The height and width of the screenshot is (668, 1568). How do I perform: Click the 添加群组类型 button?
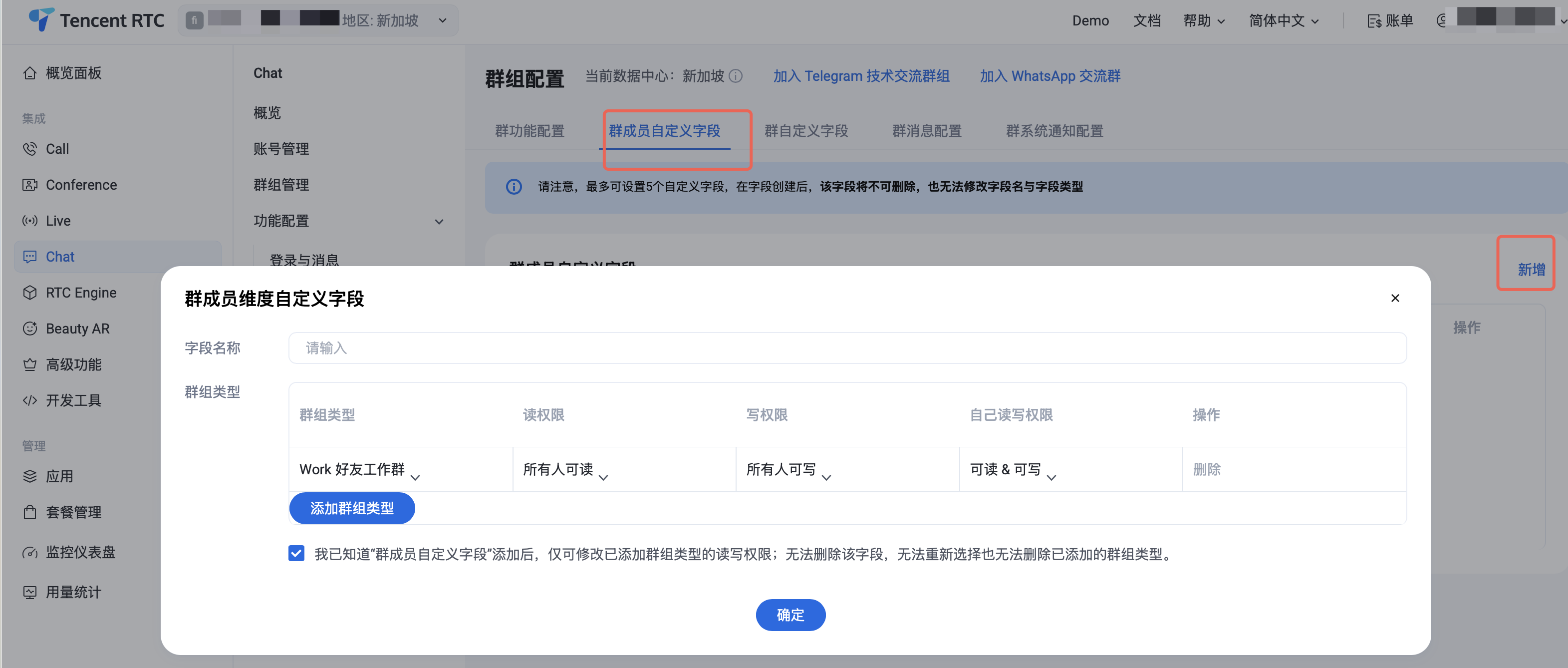click(352, 508)
